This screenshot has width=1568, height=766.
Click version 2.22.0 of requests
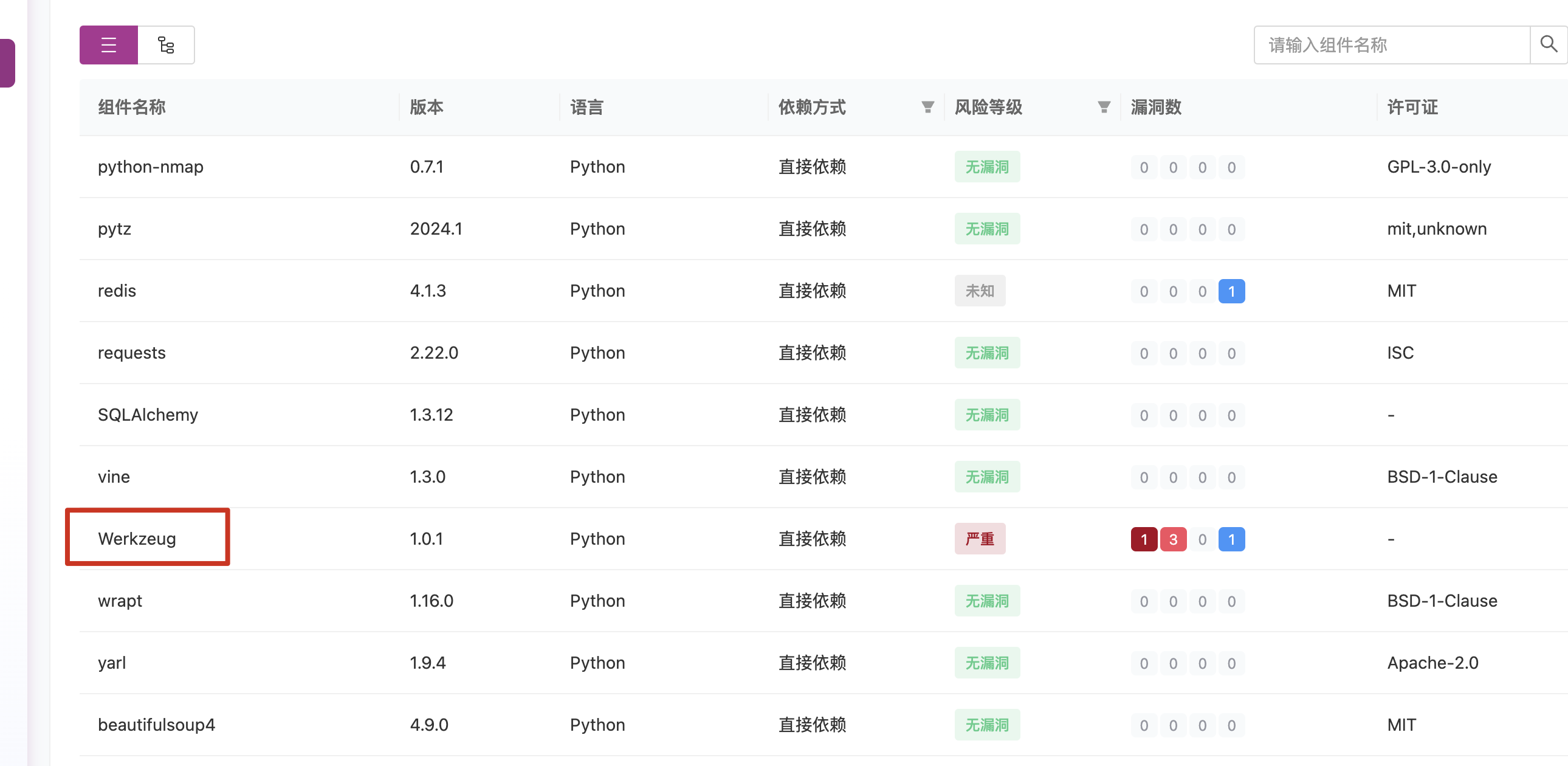(x=433, y=353)
